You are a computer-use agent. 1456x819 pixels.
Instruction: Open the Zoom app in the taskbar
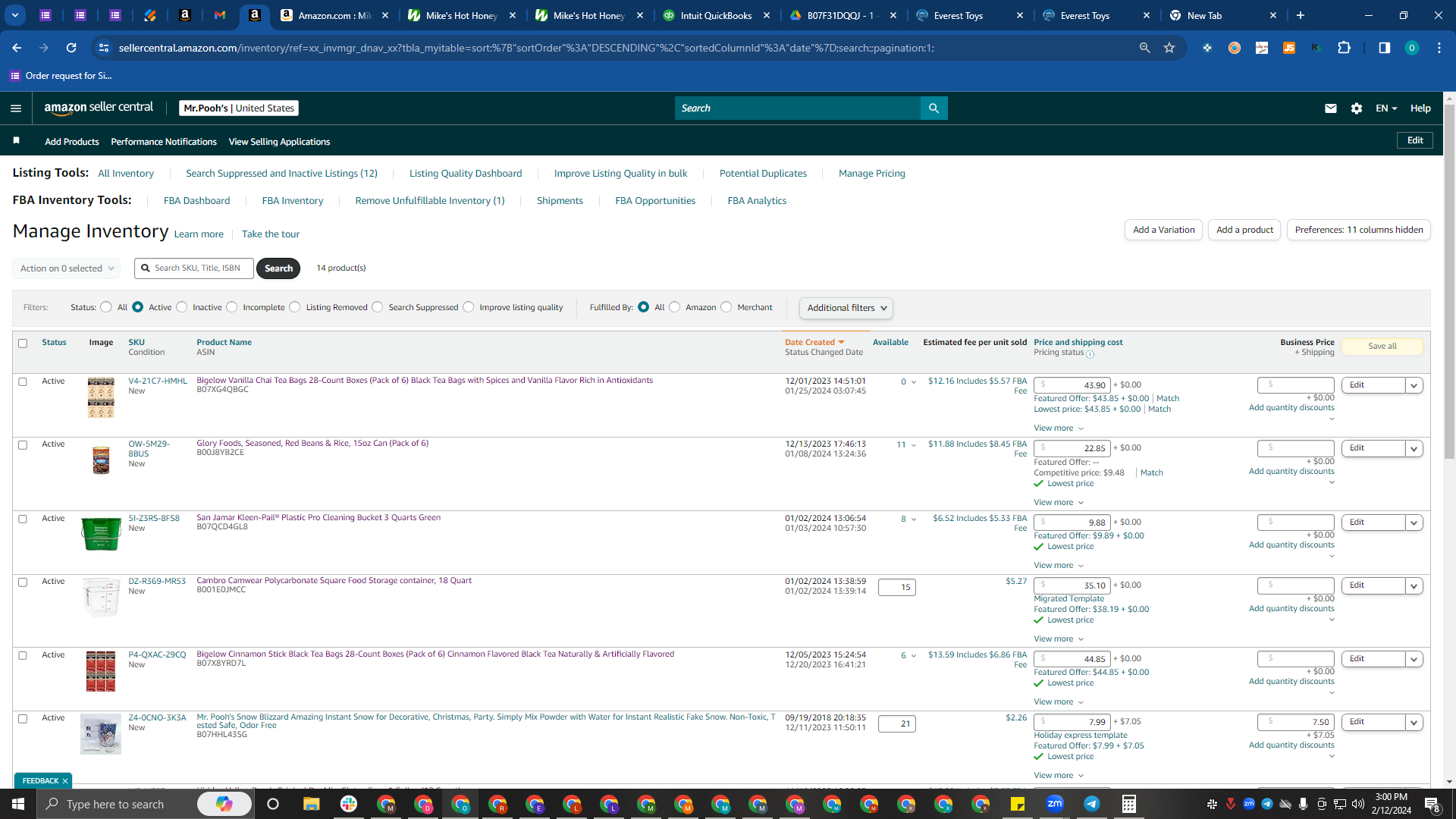click(1054, 804)
